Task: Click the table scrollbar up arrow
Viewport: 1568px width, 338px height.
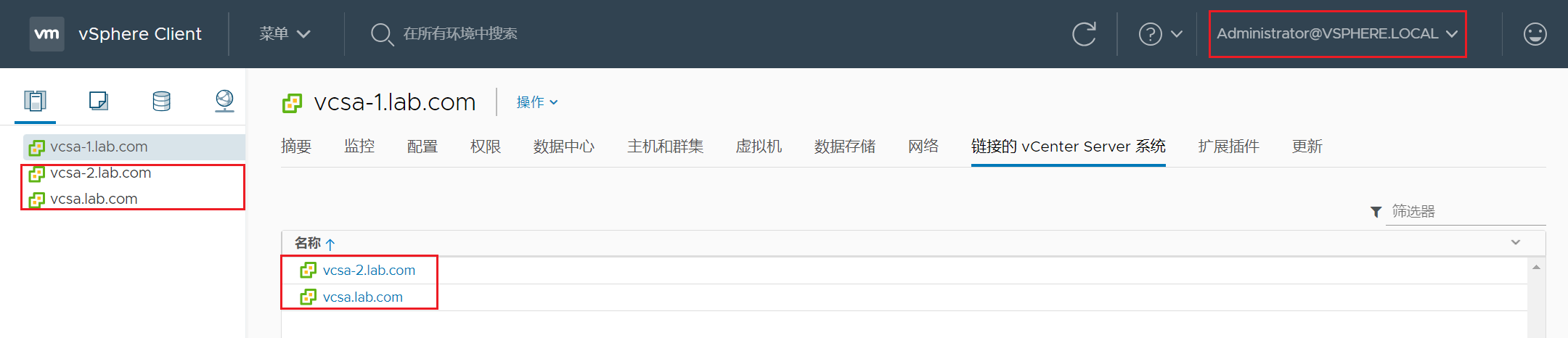Action: [1536, 268]
